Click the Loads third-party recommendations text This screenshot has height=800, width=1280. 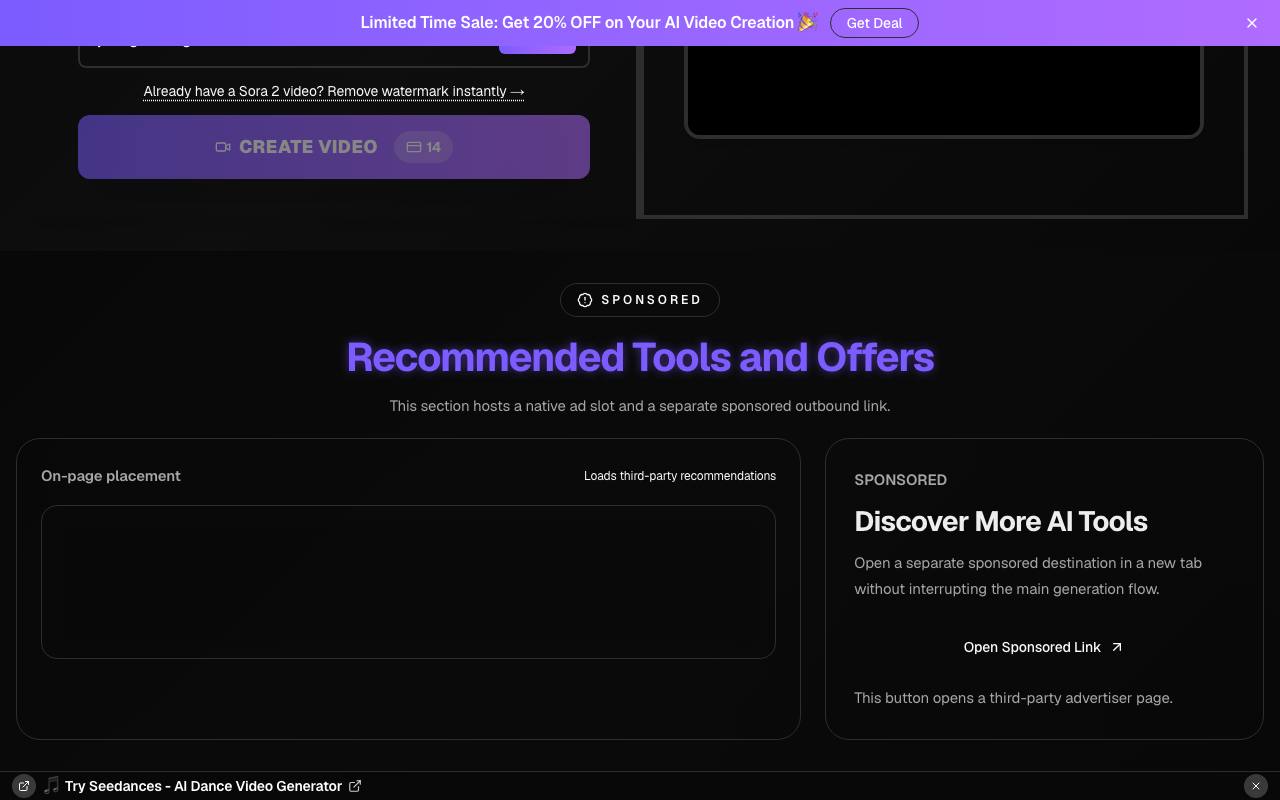(680, 476)
